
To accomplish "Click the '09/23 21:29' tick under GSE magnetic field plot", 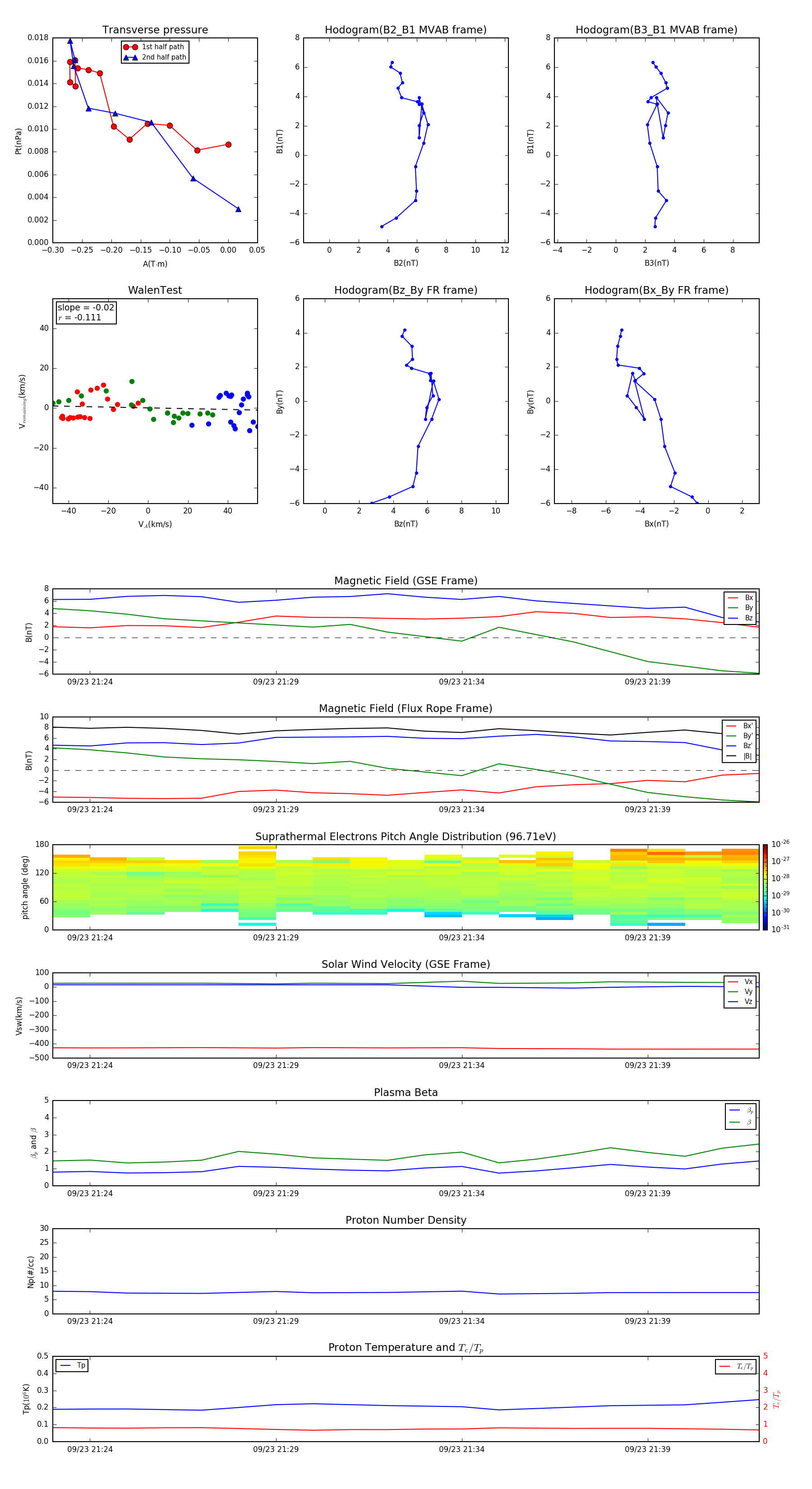I will click(x=276, y=682).
